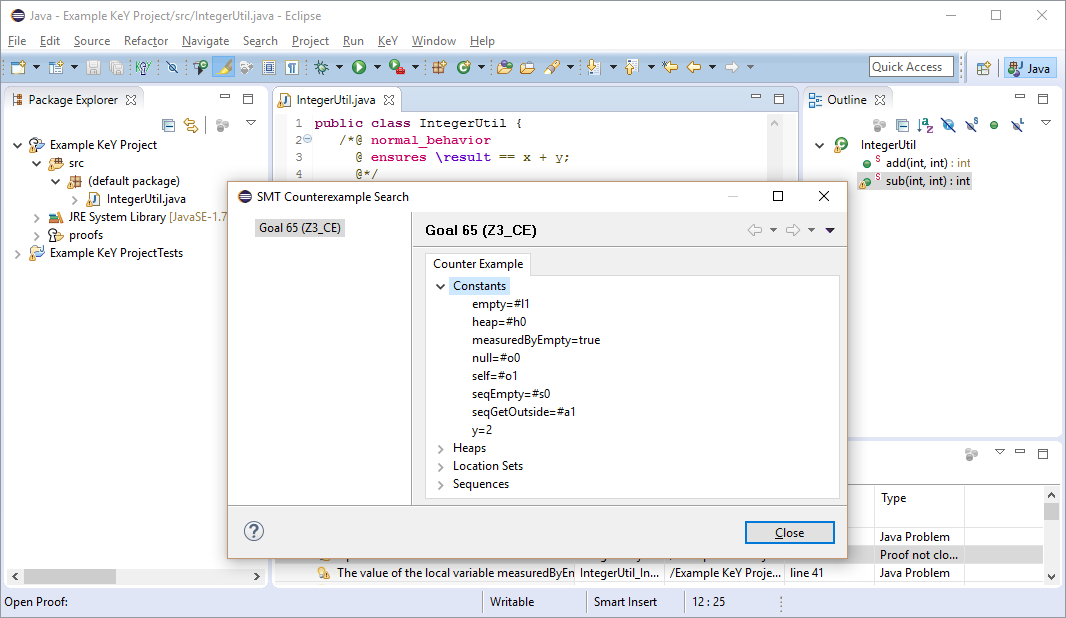Toggle Link with Editor in Package Explorer
The image size is (1066, 618).
[191, 125]
